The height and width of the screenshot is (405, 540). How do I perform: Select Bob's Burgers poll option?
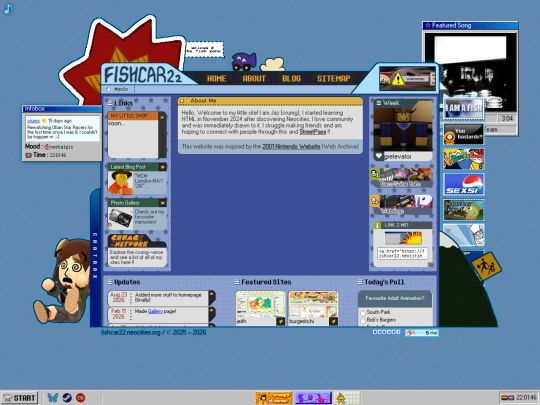(363, 321)
